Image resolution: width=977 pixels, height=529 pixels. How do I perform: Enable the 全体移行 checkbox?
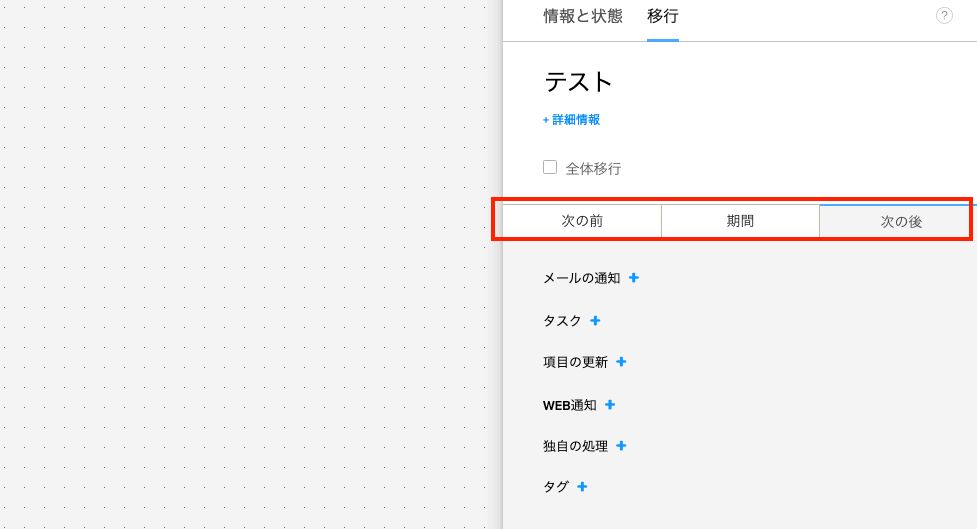tap(550, 167)
